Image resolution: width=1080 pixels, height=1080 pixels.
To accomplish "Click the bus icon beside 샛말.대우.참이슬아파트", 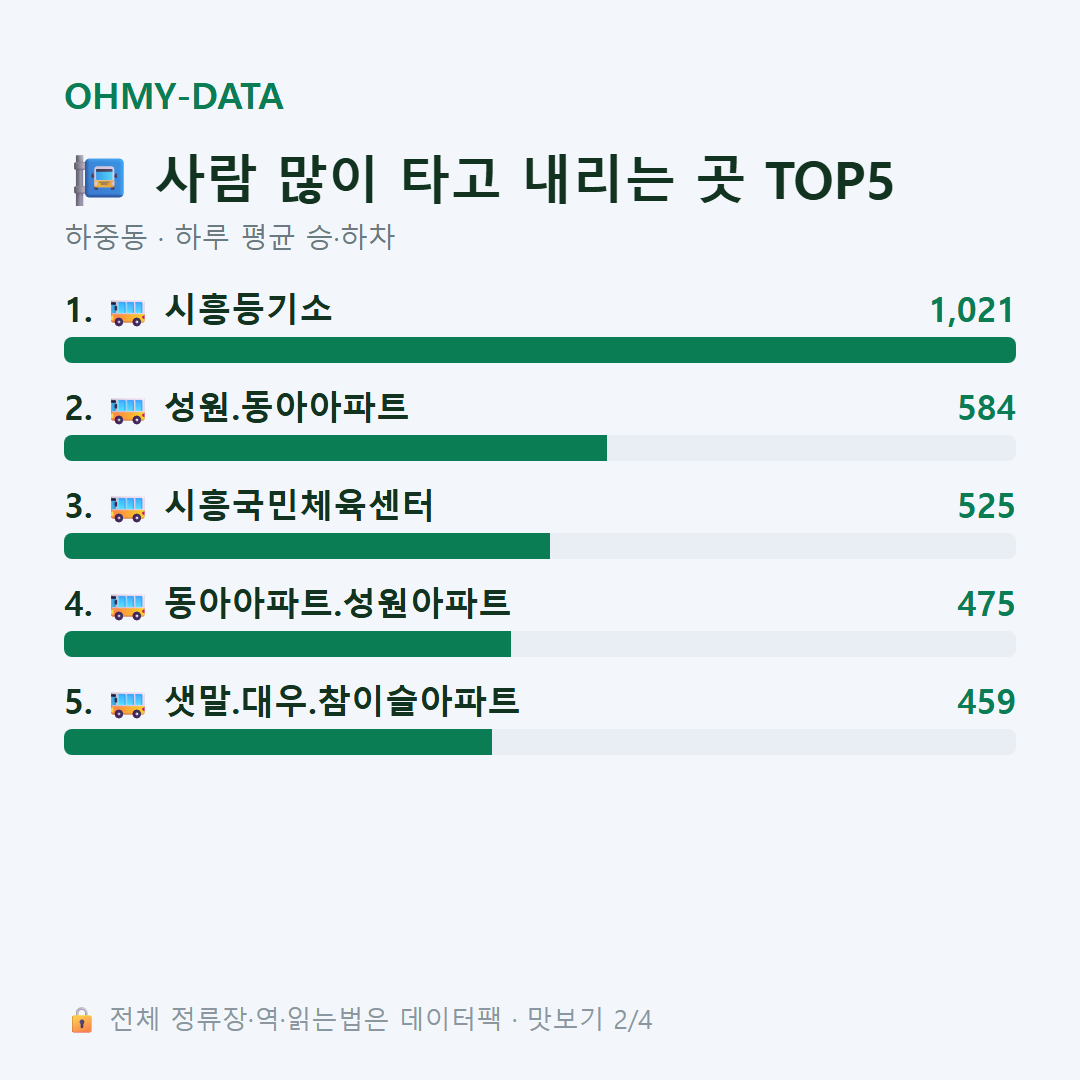I will click(127, 704).
